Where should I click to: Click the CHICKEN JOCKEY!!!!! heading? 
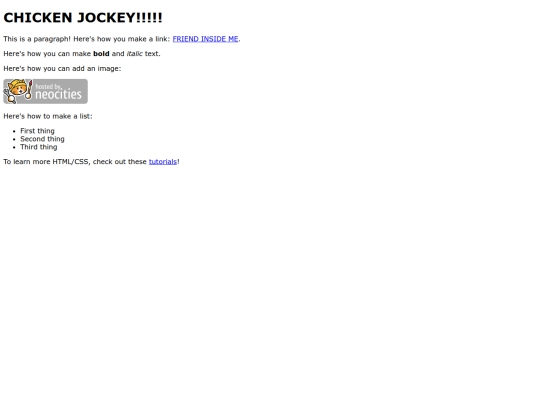83,18
